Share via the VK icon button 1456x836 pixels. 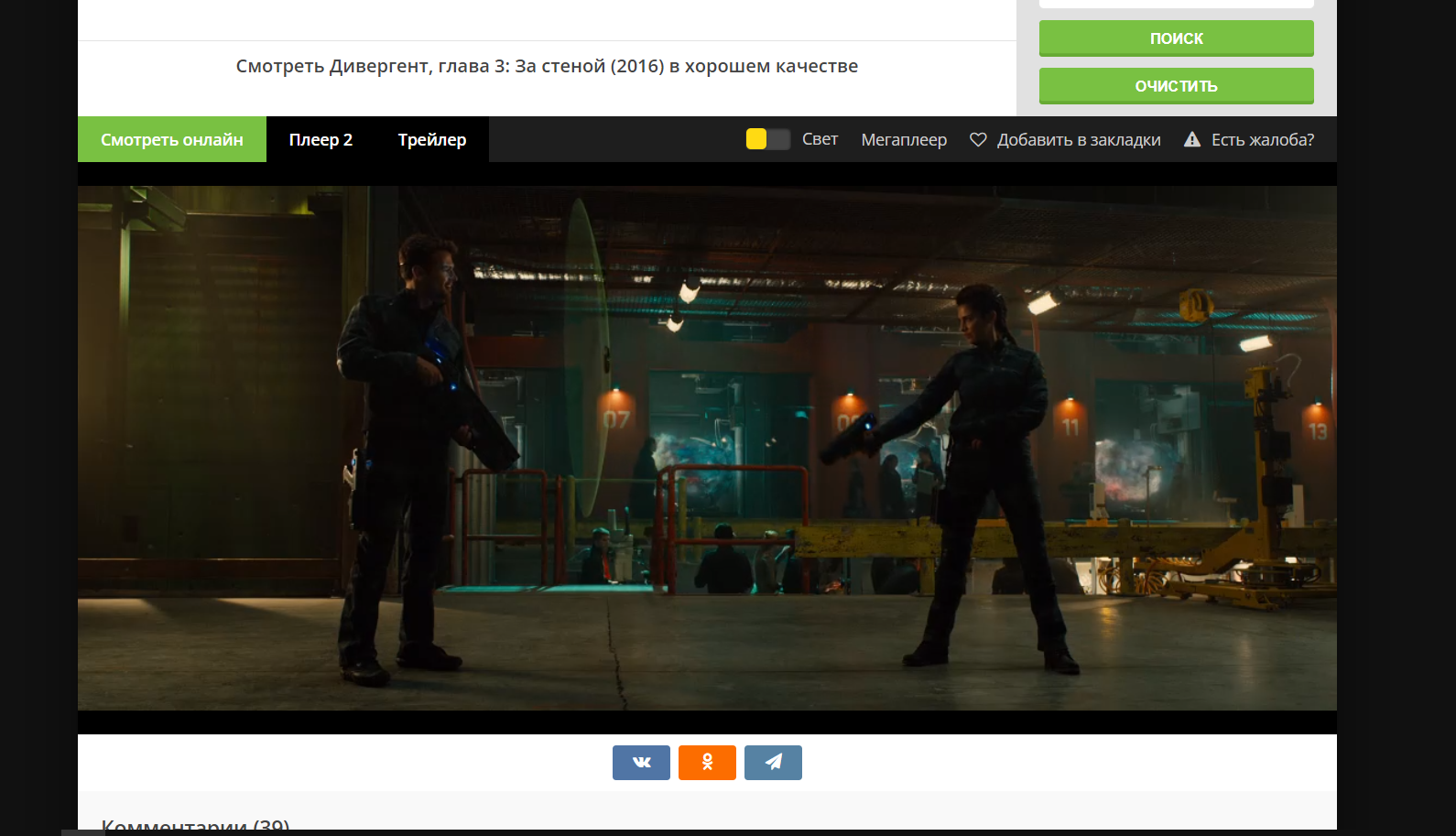641,763
